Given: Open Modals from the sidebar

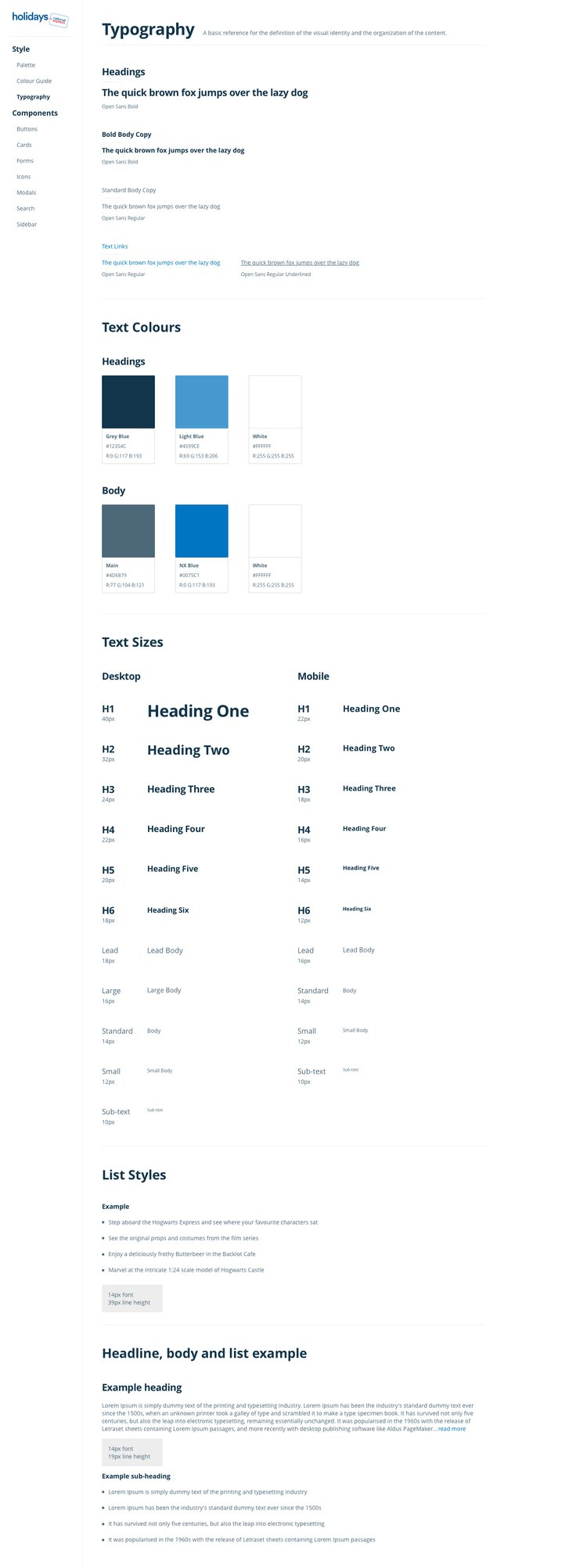Looking at the screenshot, I should (x=26, y=192).
